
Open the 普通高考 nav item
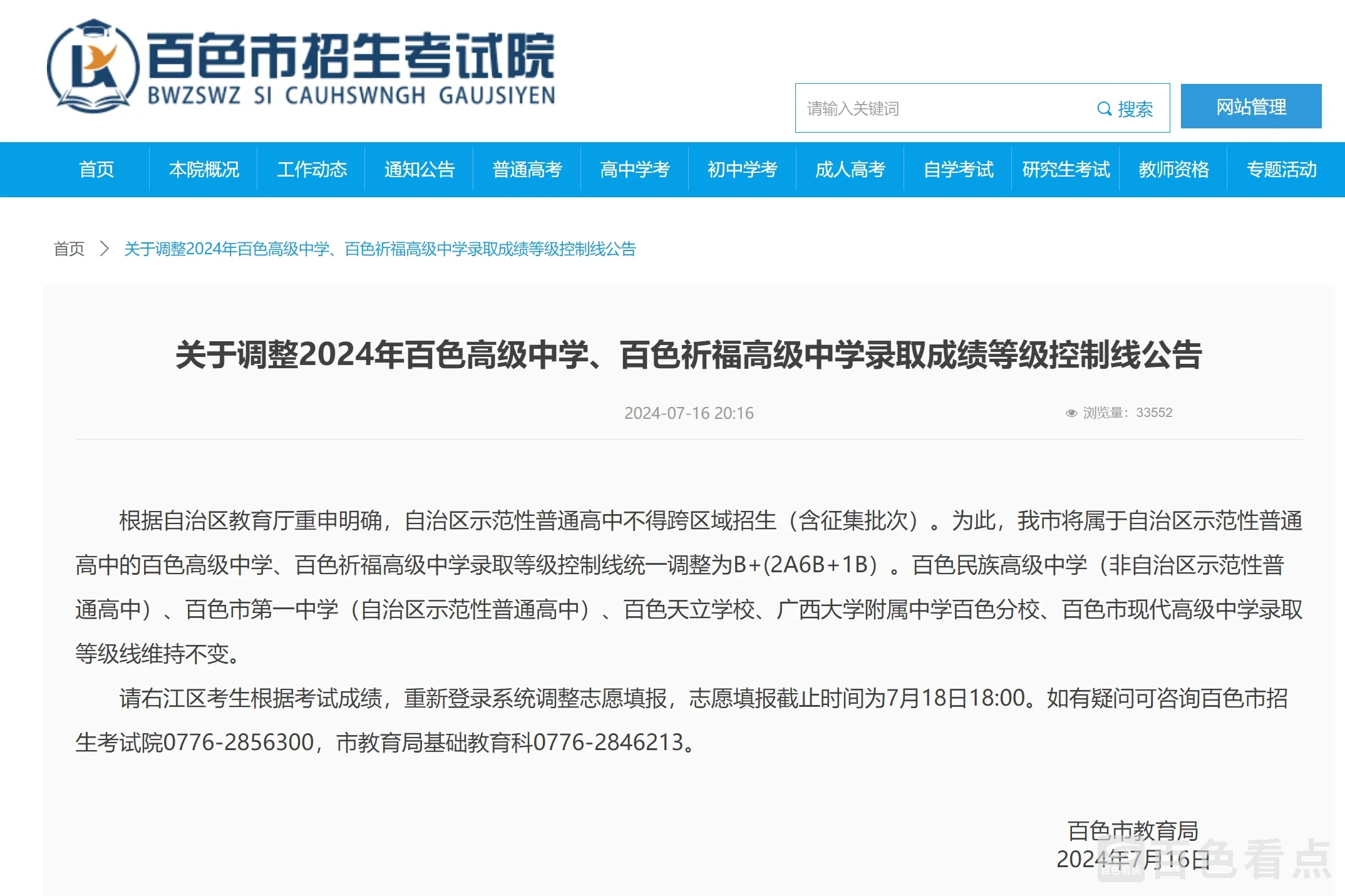click(x=527, y=169)
